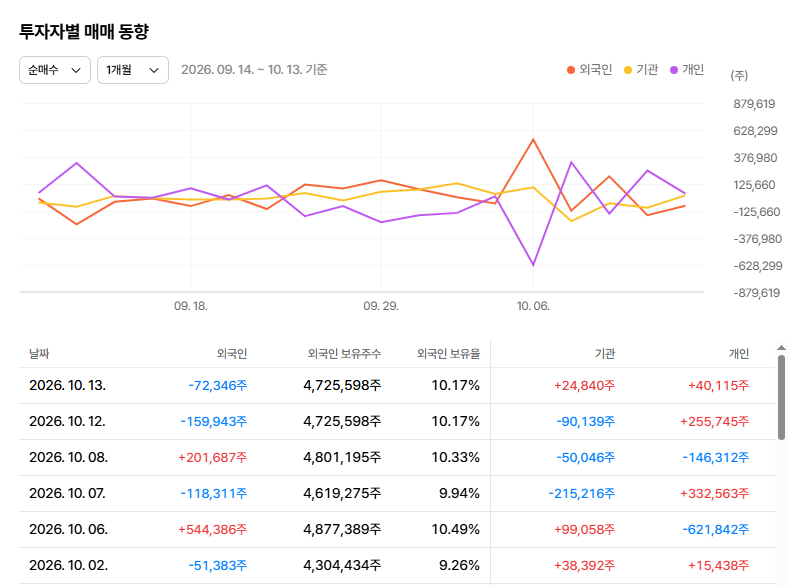The image size is (808, 586).
Task: Click the 879,619 y-axis label
Action: point(754,104)
